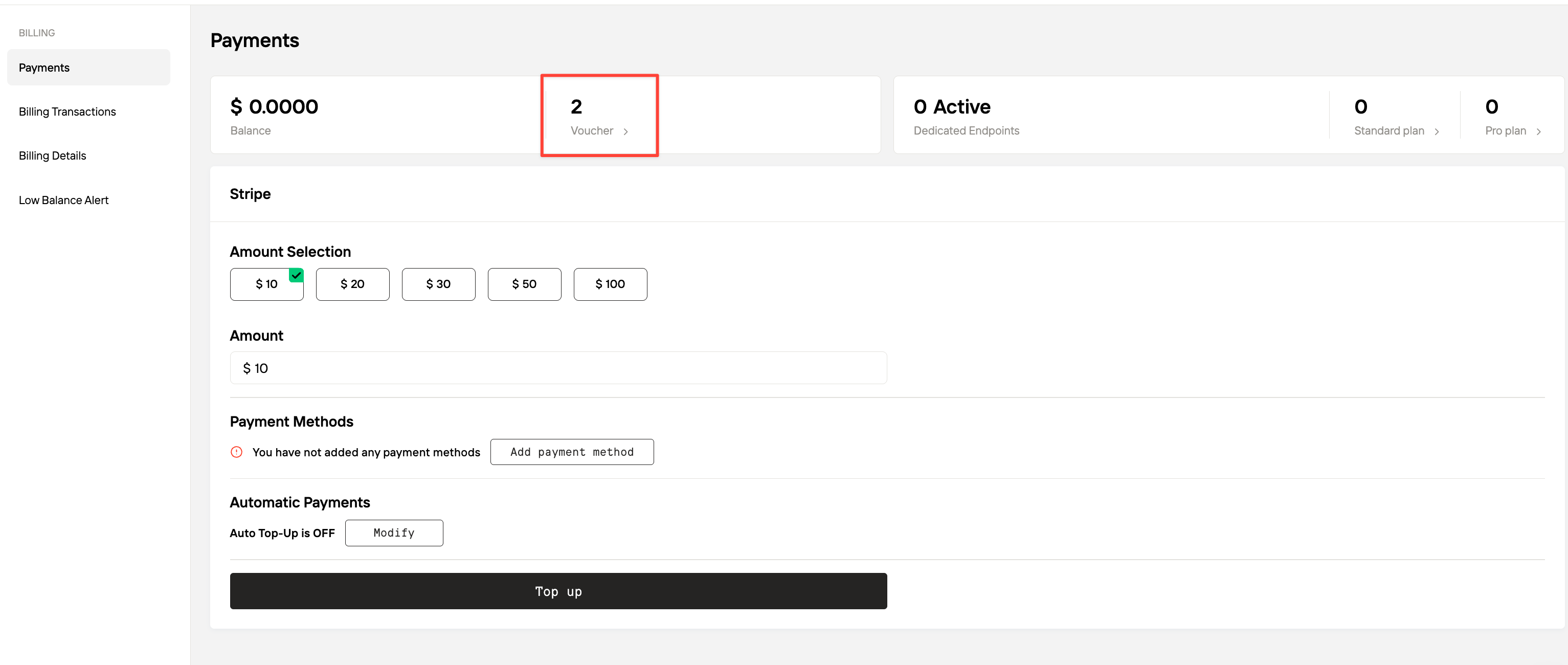1568x665 pixels.
Task: Navigate to Low Balance Alert page
Action: click(x=63, y=201)
